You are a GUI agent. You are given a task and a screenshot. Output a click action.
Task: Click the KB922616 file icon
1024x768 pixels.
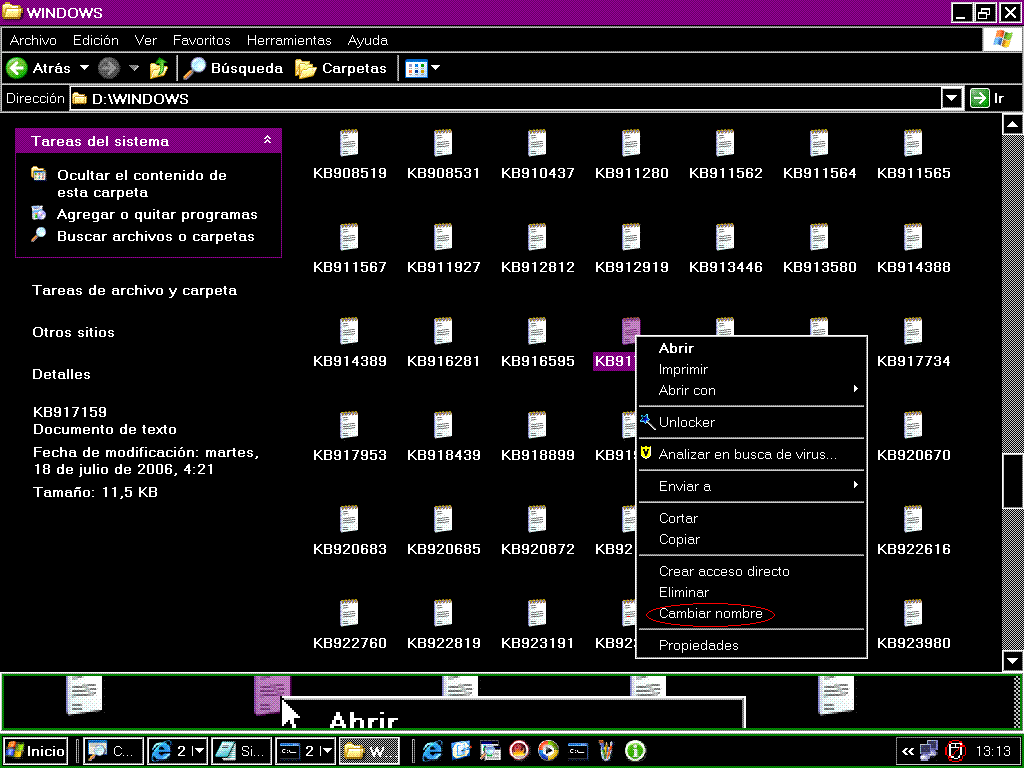coord(914,519)
